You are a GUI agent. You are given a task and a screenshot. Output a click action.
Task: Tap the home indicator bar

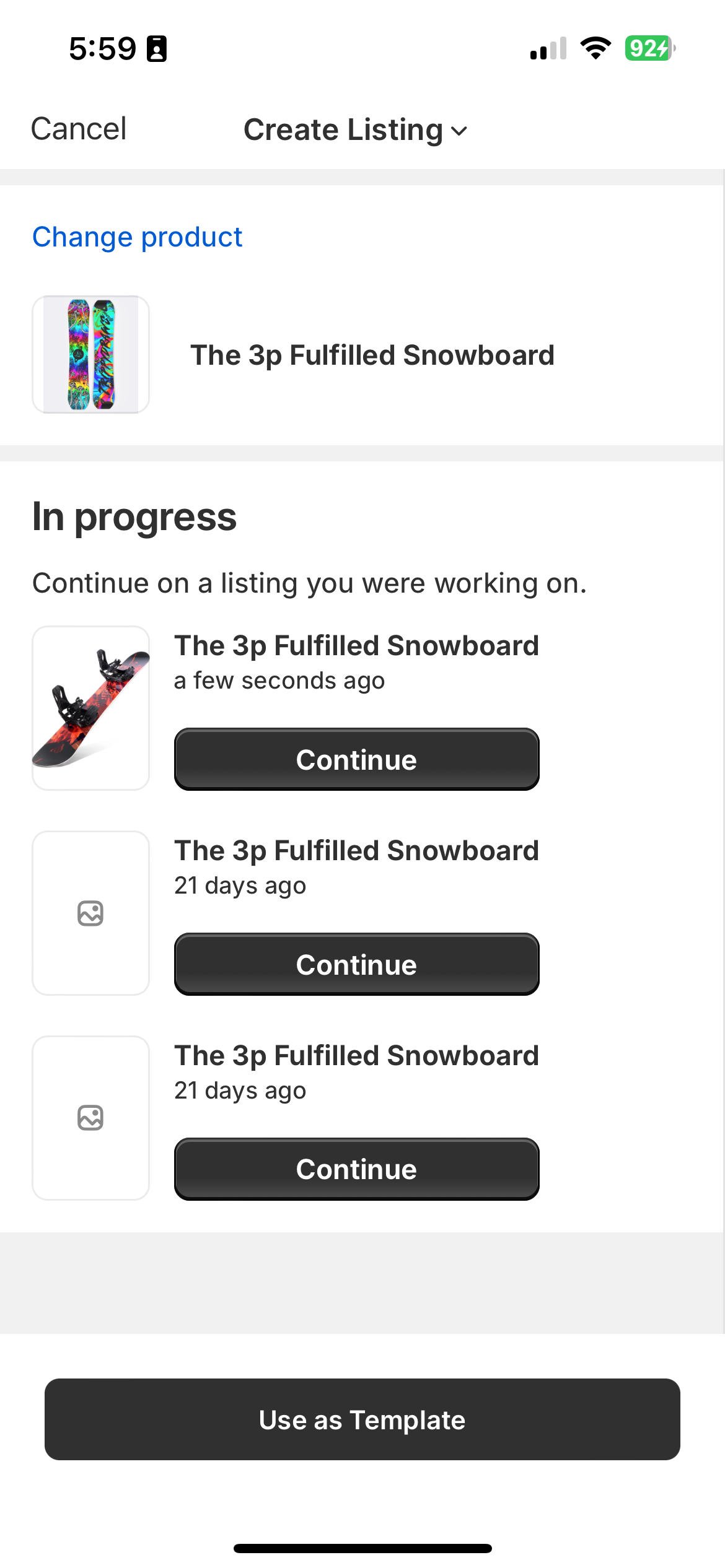tap(362, 1548)
